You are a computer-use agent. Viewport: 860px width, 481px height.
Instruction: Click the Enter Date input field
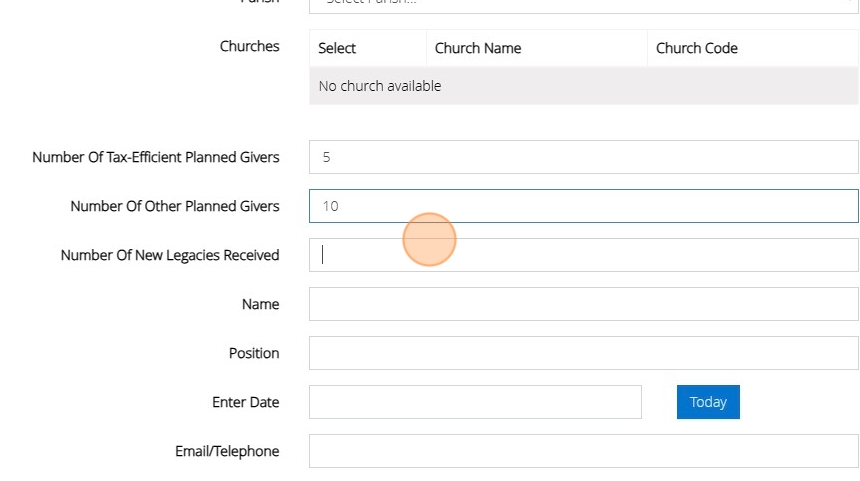[475, 402]
